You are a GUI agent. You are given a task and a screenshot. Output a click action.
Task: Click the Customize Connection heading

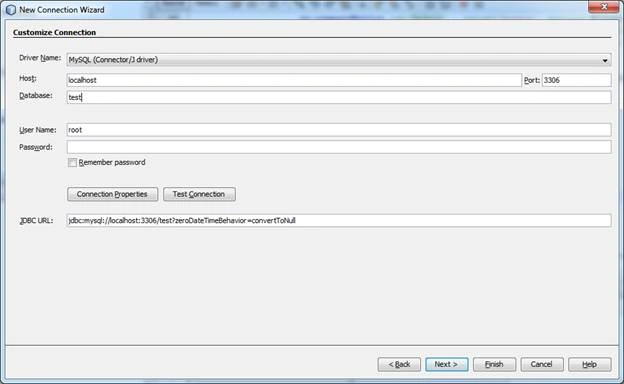point(54,33)
